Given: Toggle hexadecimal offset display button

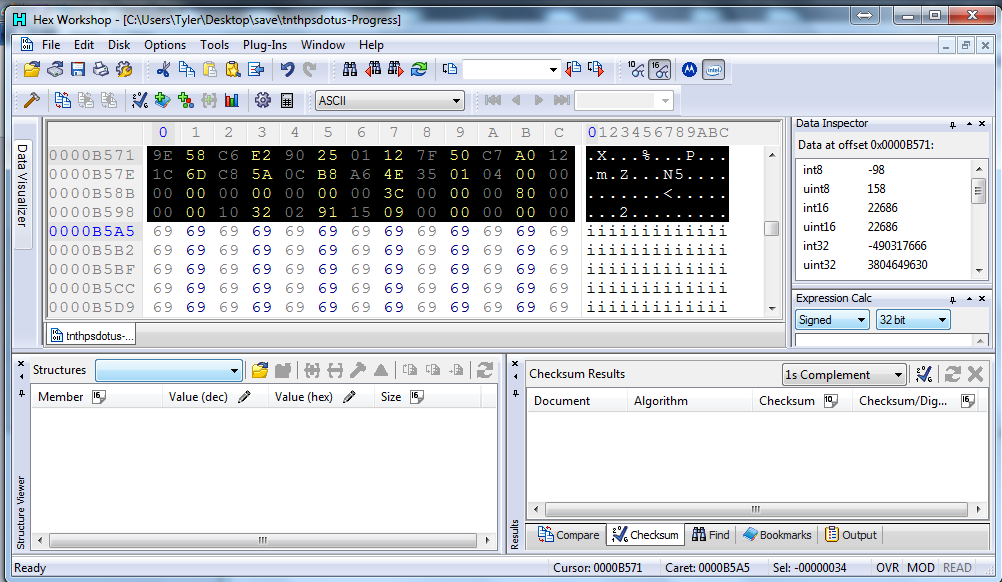Looking at the screenshot, I should tap(659, 70).
